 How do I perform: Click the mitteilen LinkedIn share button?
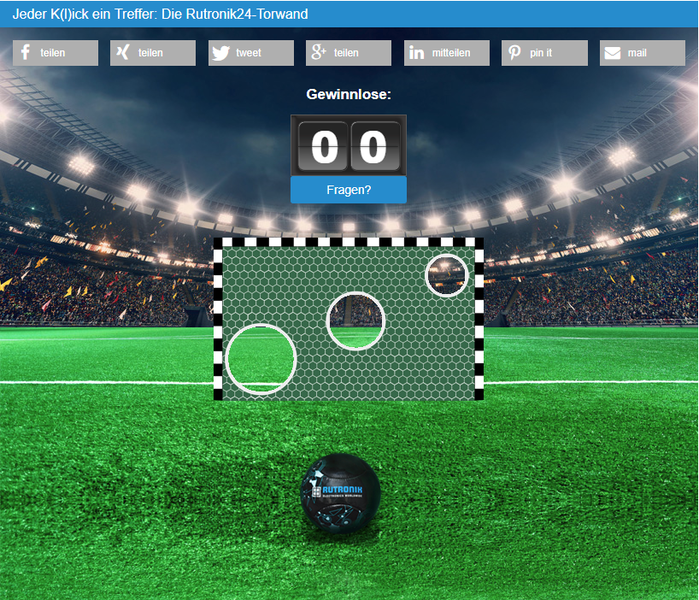[447, 53]
